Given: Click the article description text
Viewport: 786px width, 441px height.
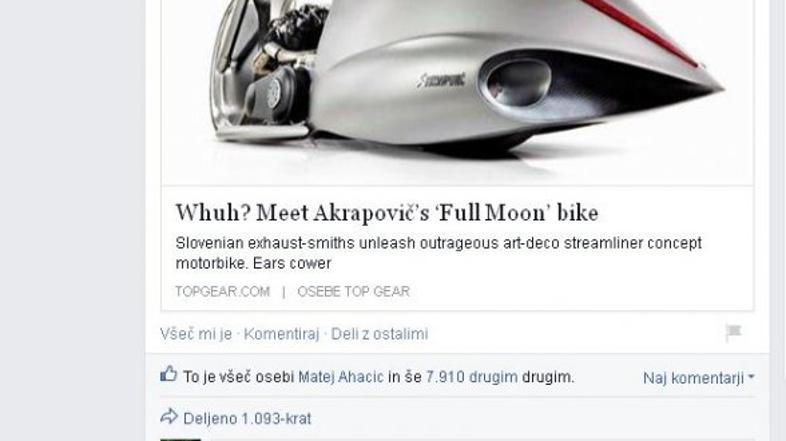Looking at the screenshot, I should [439, 253].
